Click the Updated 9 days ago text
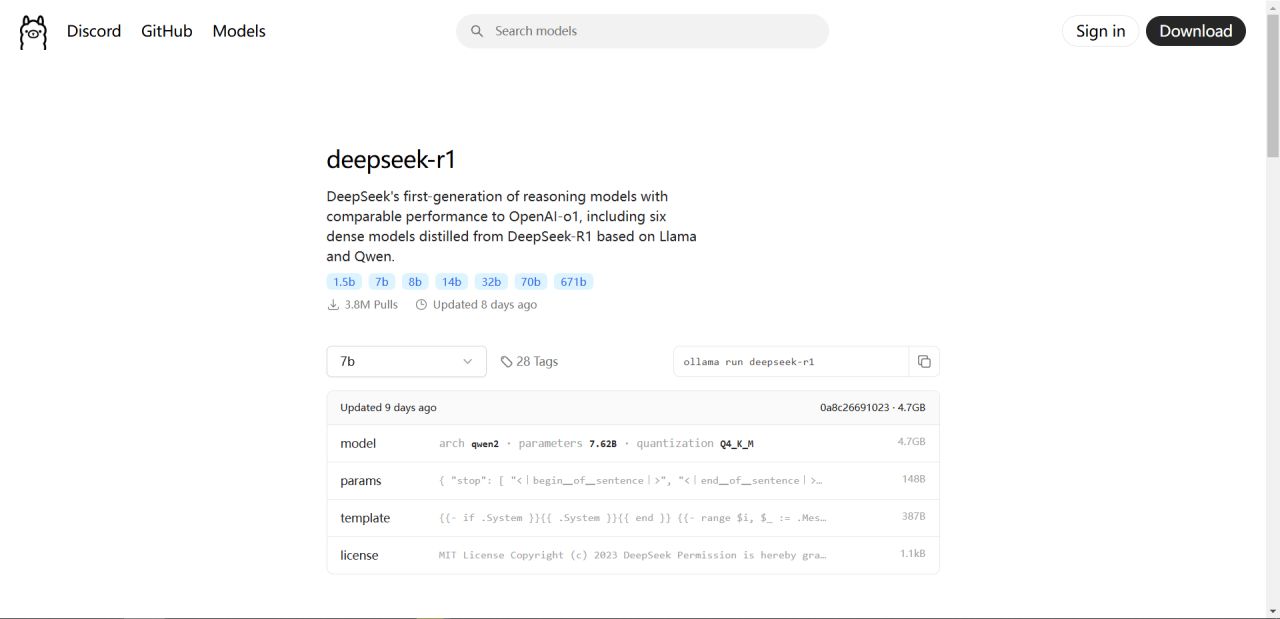 coord(388,408)
